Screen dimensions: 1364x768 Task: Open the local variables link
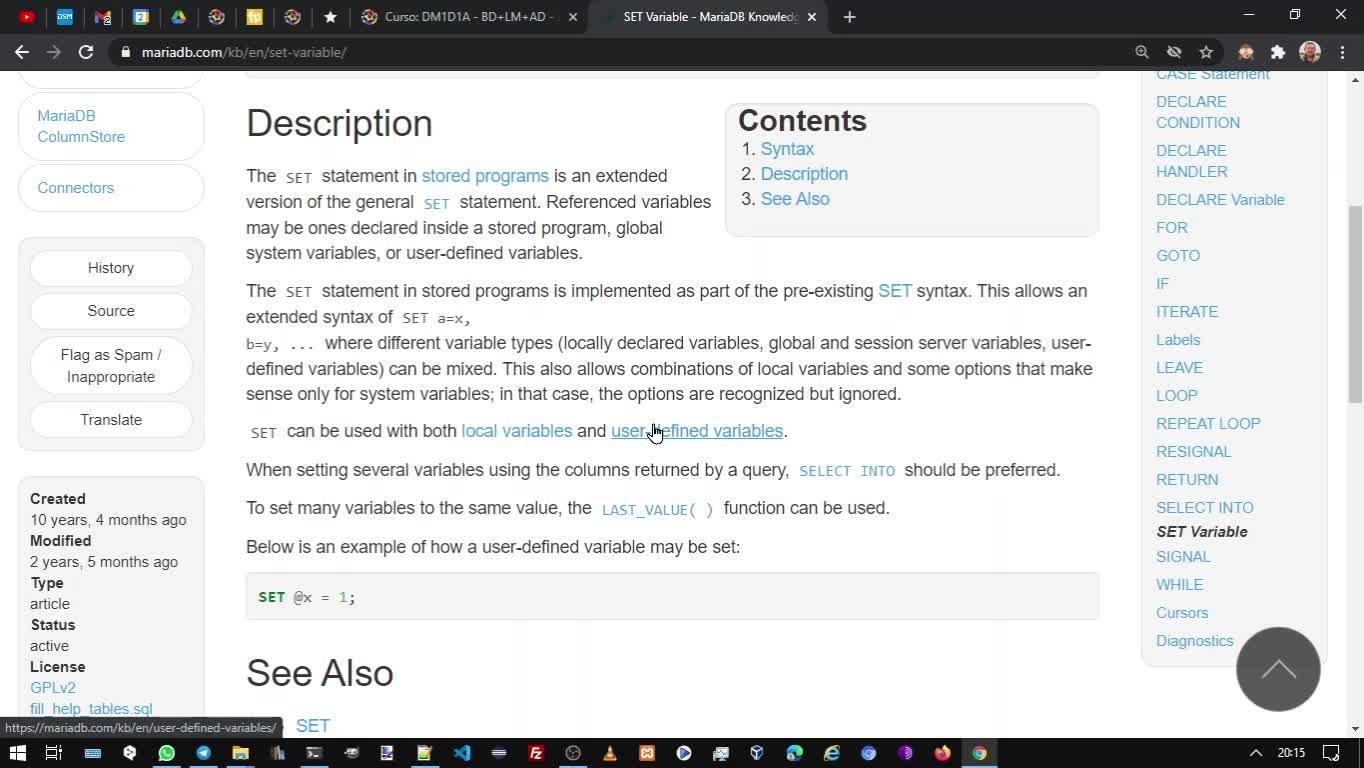coord(517,431)
